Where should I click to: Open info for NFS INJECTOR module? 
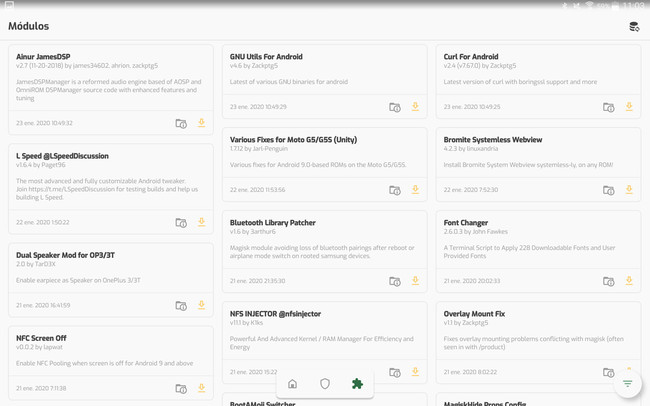coord(395,373)
